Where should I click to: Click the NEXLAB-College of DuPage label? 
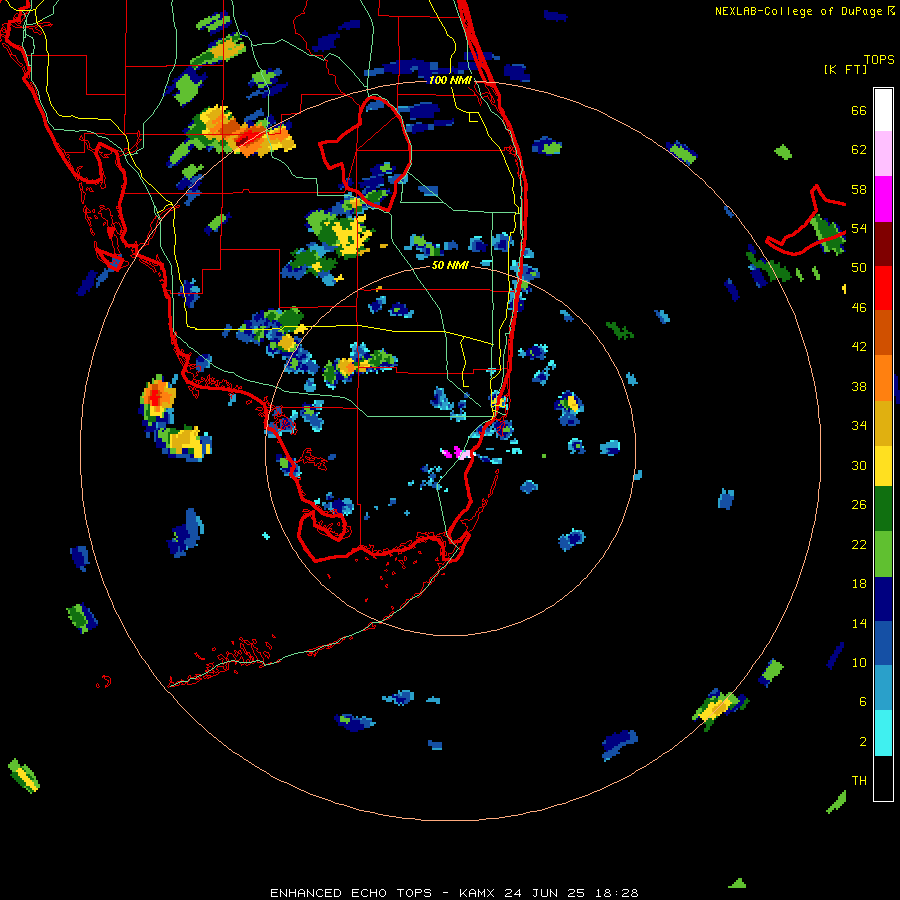[798, 11]
